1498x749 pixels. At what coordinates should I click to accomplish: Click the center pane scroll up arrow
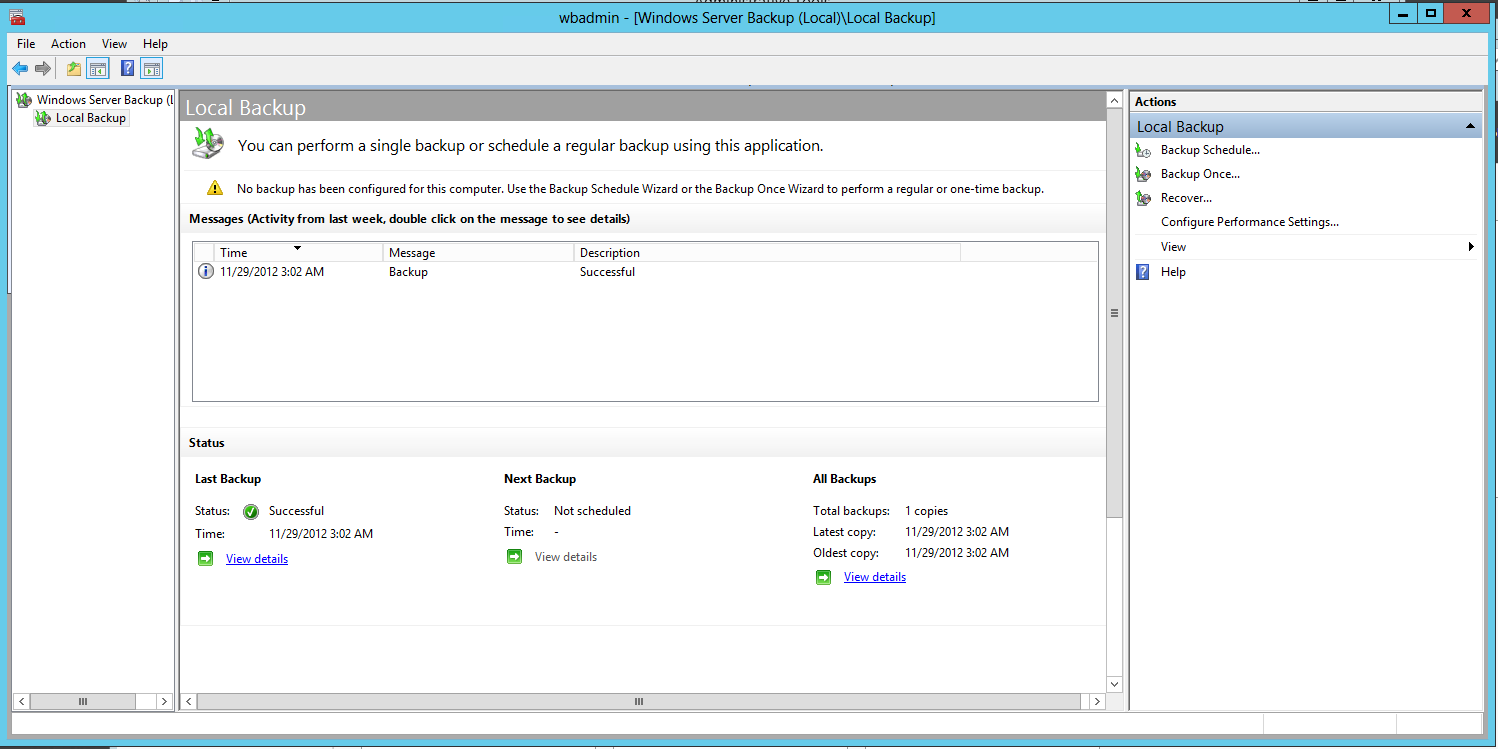pyautogui.click(x=1115, y=100)
